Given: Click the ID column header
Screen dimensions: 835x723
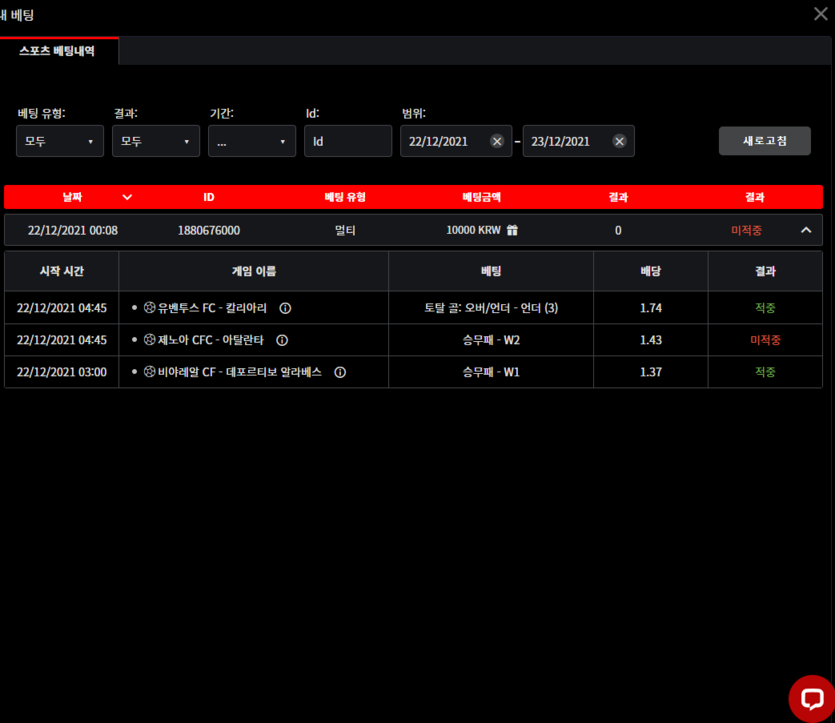Looking at the screenshot, I should click(x=209, y=197).
